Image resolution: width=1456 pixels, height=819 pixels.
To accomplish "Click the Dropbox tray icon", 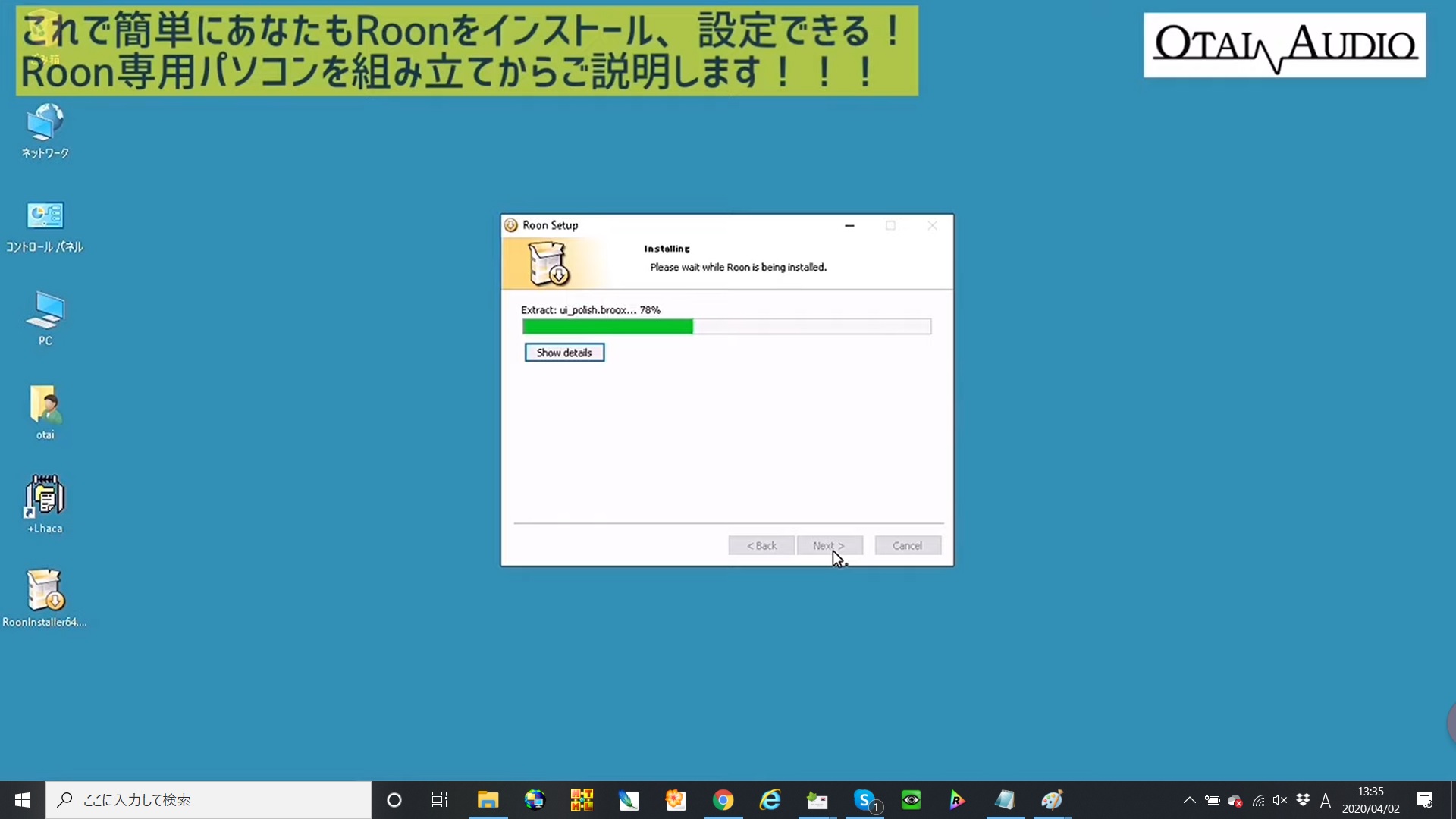I will pos(1303,800).
